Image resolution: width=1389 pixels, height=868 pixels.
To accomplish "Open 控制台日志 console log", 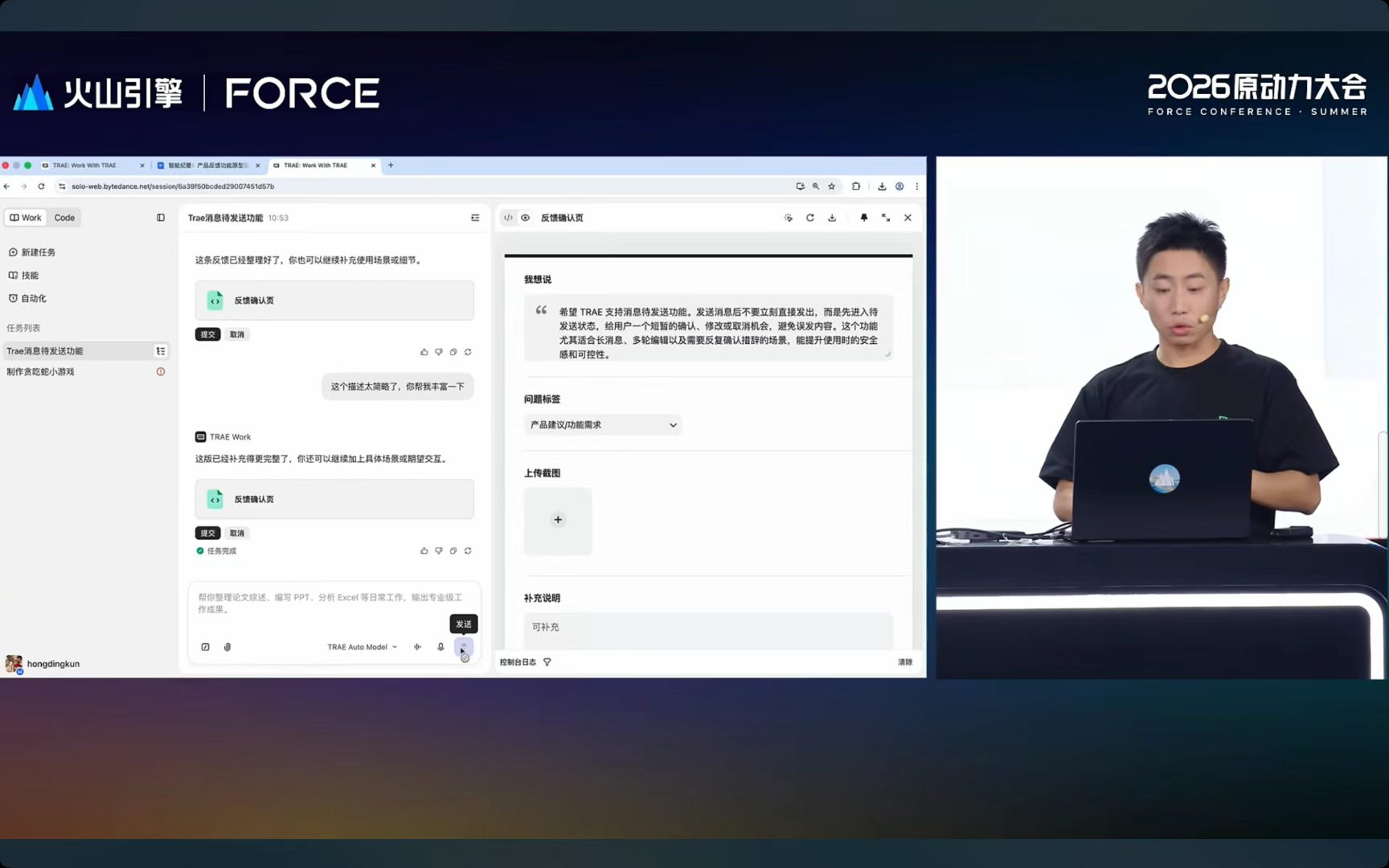I will coord(518,662).
